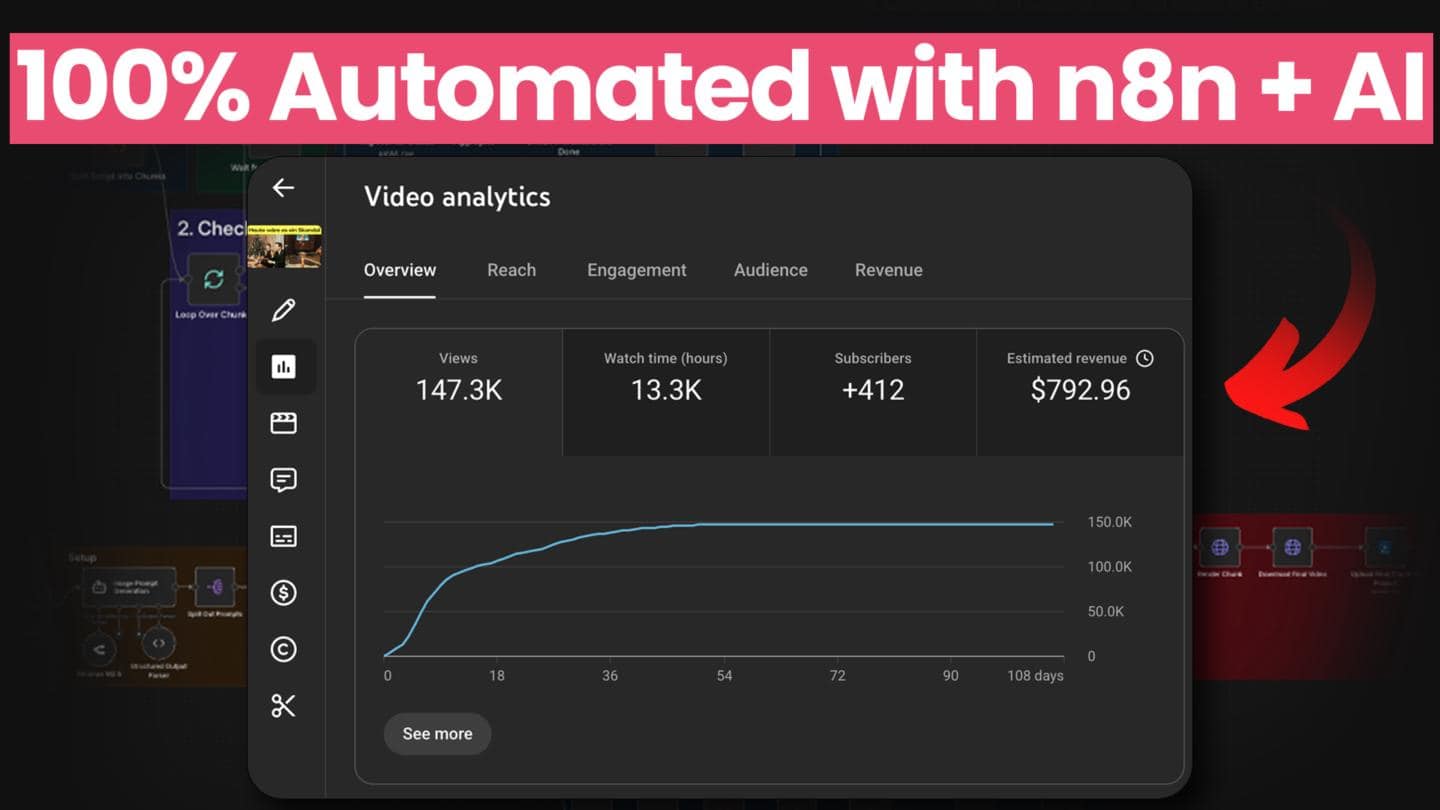Open the Monetization dollar sign icon
Screen dimensions: 1440x810
(283, 593)
